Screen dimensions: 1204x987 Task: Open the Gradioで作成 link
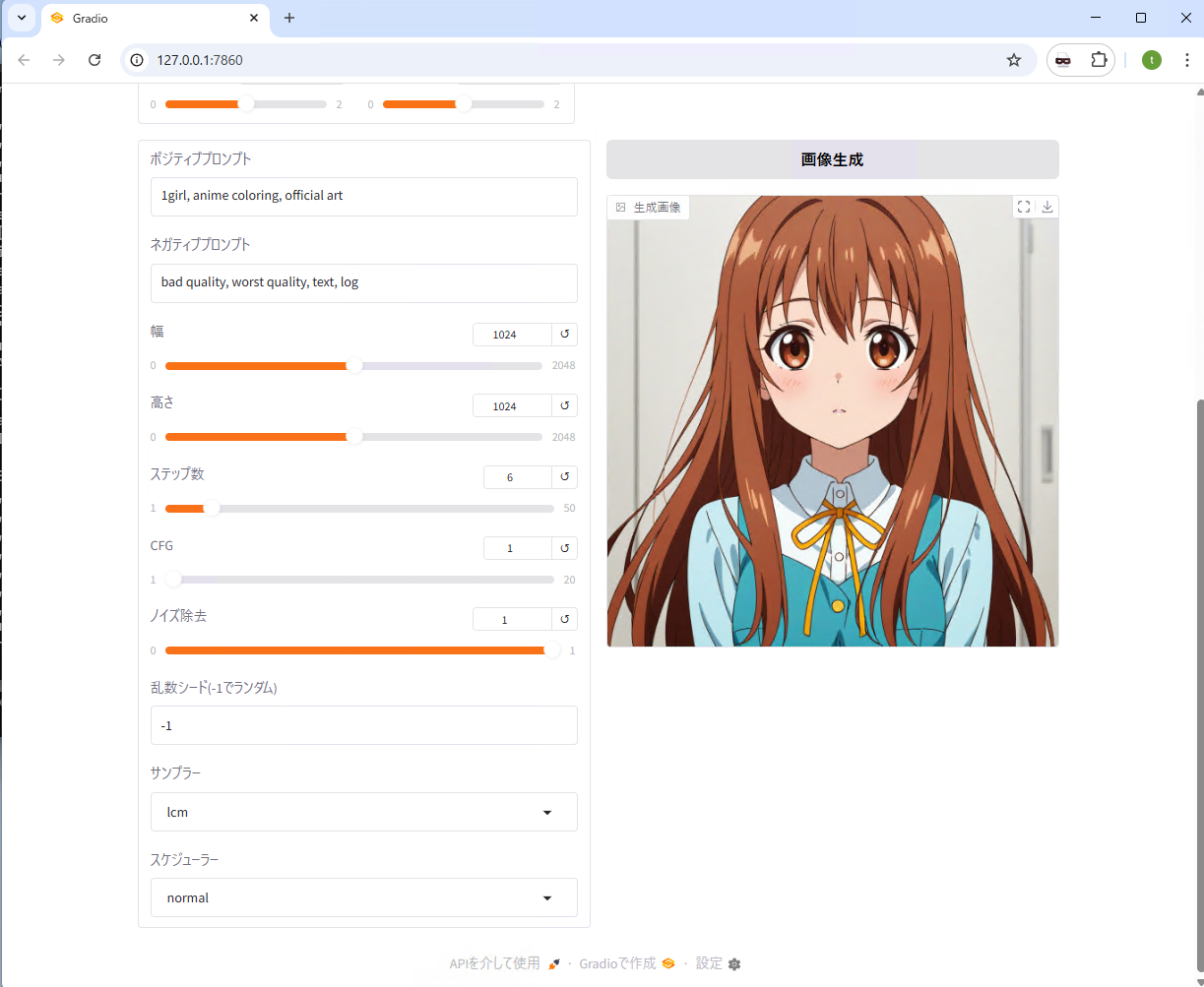627,963
